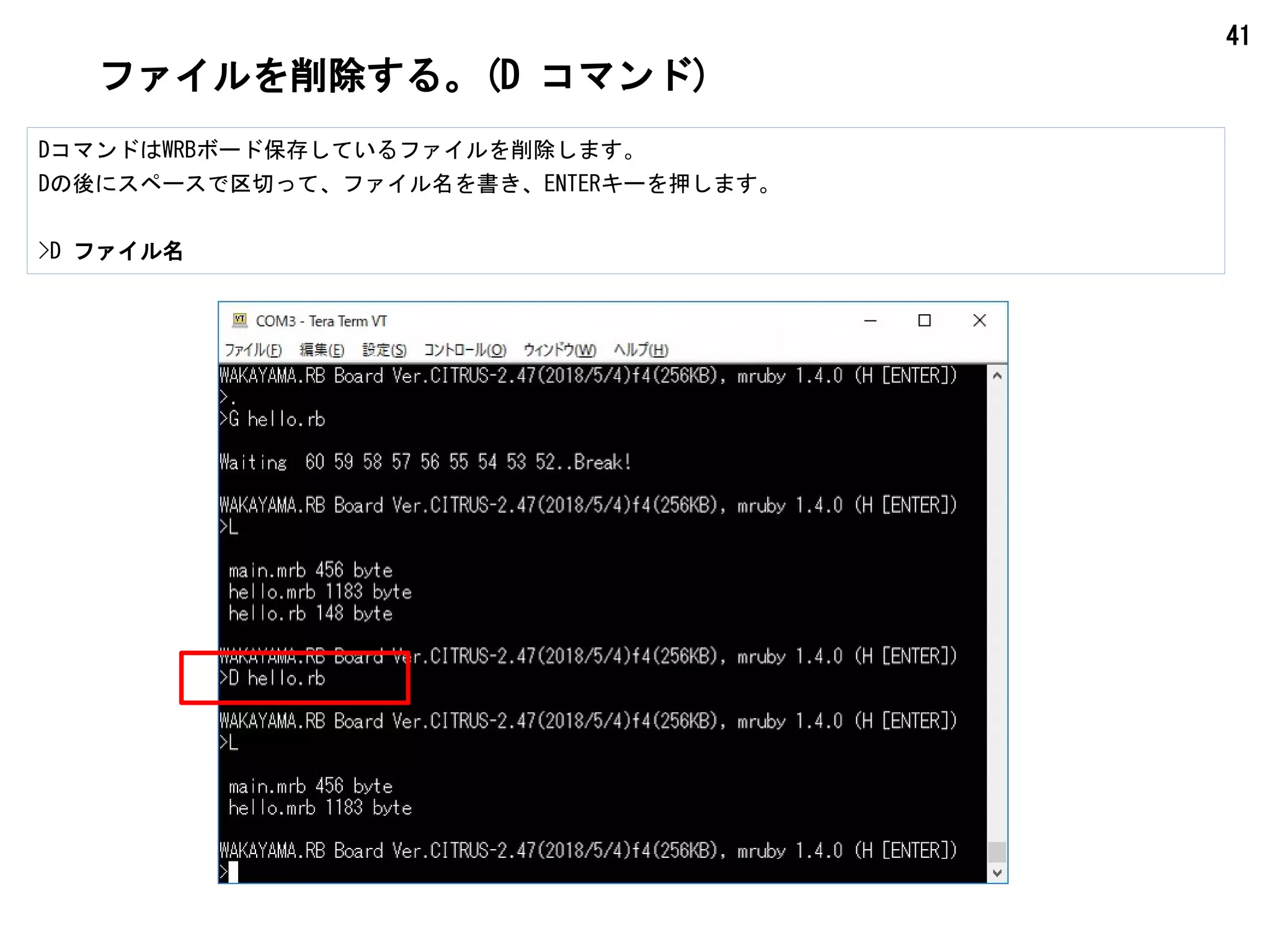1270x952 pixels.
Task: Open the ヘルプ(H) menu
Action: [641, 350]
